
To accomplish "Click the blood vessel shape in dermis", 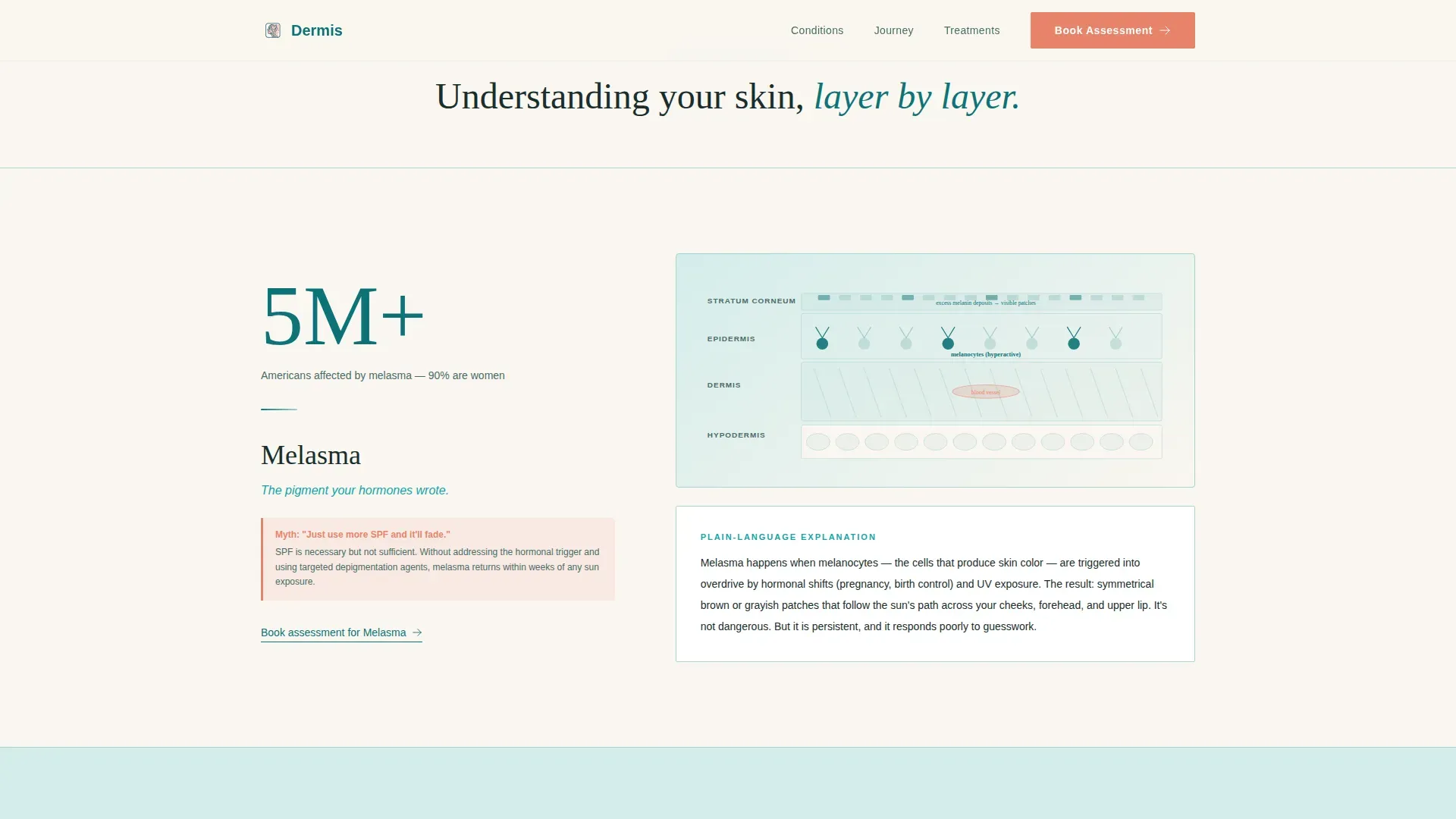I will [x=986, y=392].
